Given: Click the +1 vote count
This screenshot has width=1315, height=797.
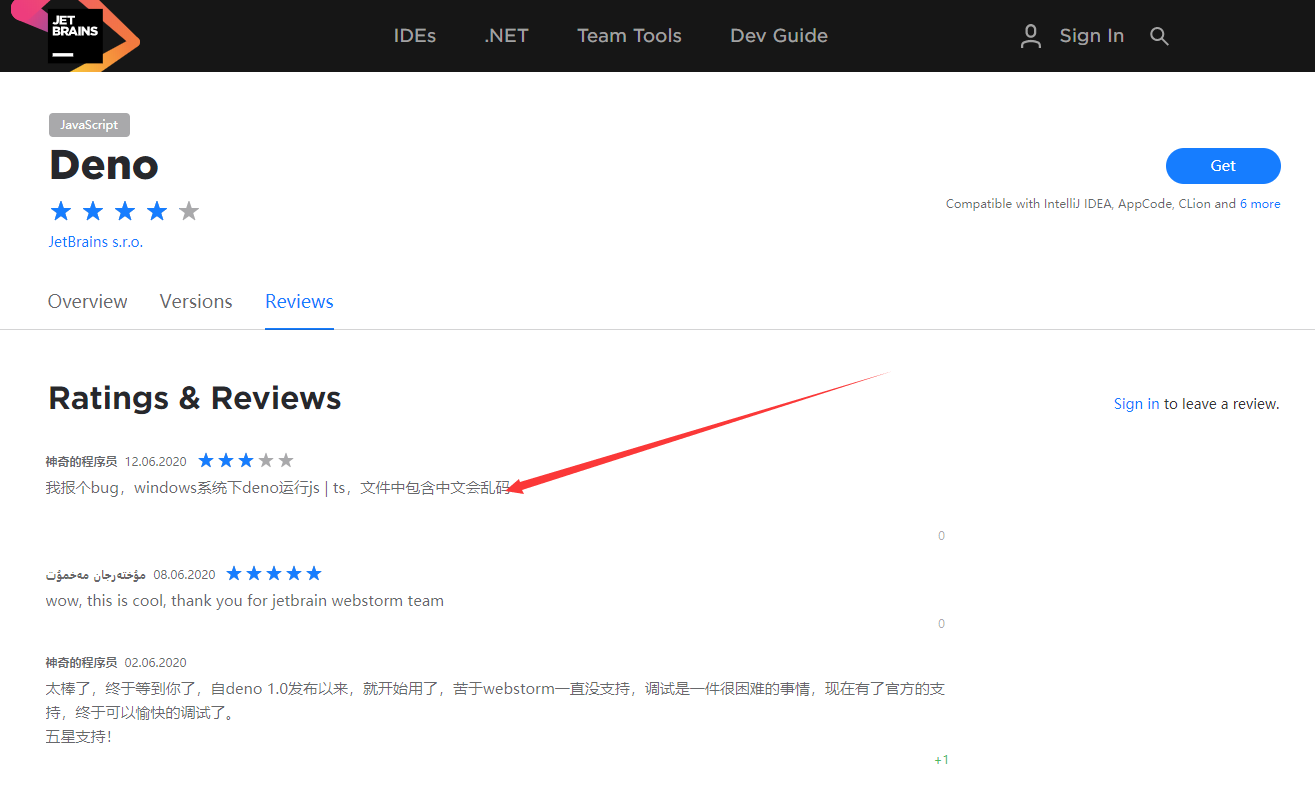Looking at the screenshot, I should [941, 760].
